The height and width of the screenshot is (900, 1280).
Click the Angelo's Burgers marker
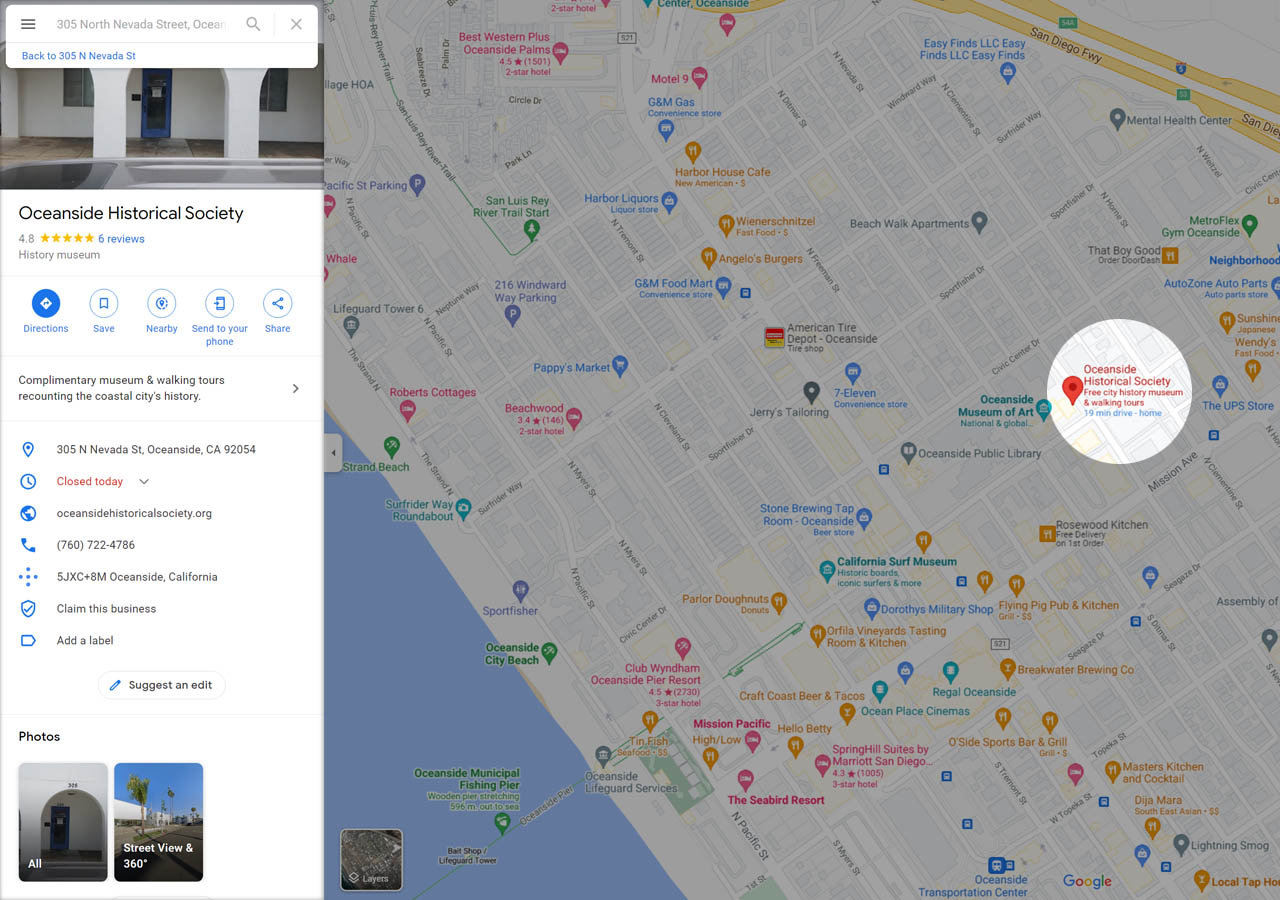point(708,257)
